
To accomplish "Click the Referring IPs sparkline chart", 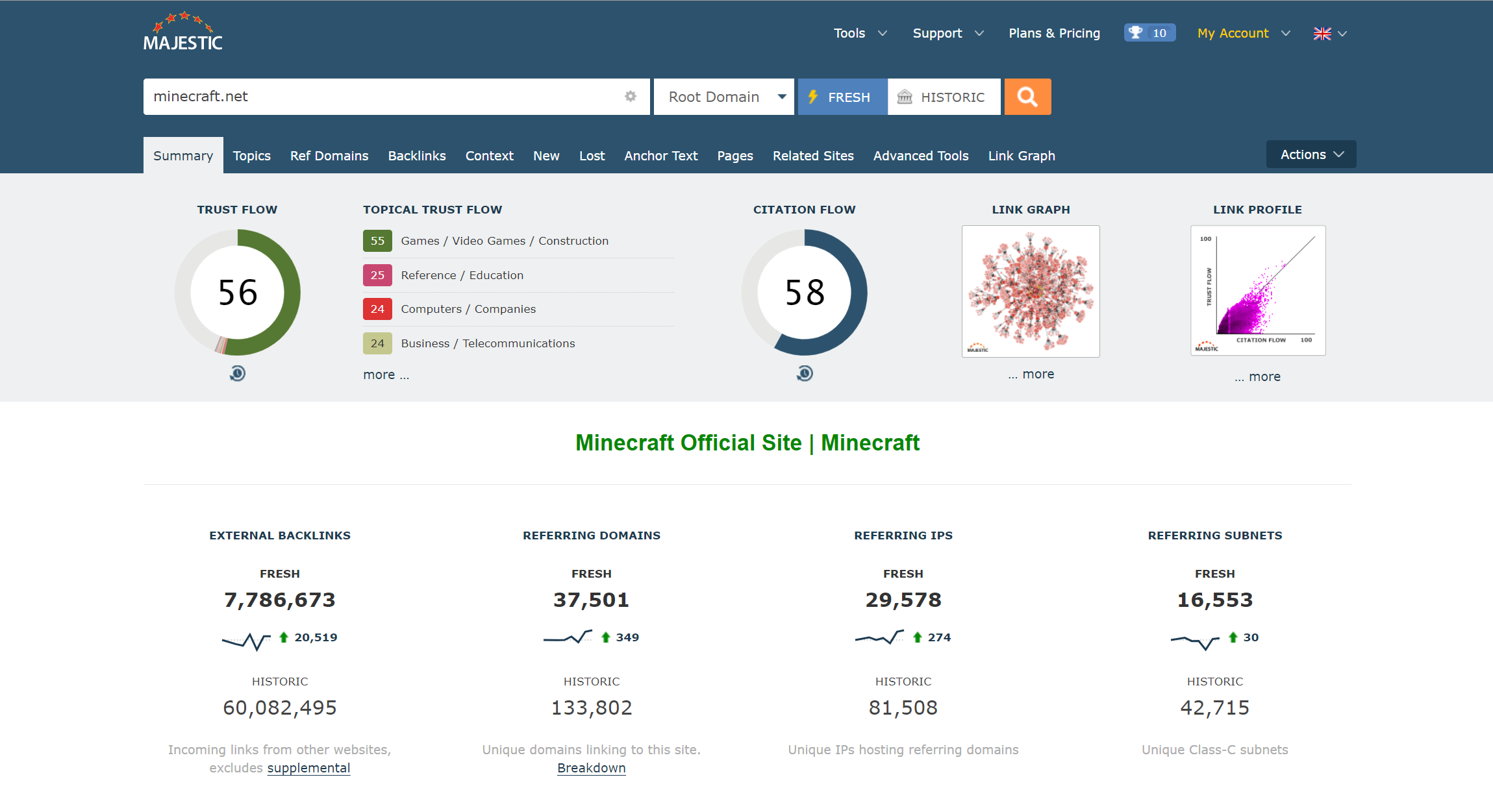I will pyautogui.click(x=879, y=637).
